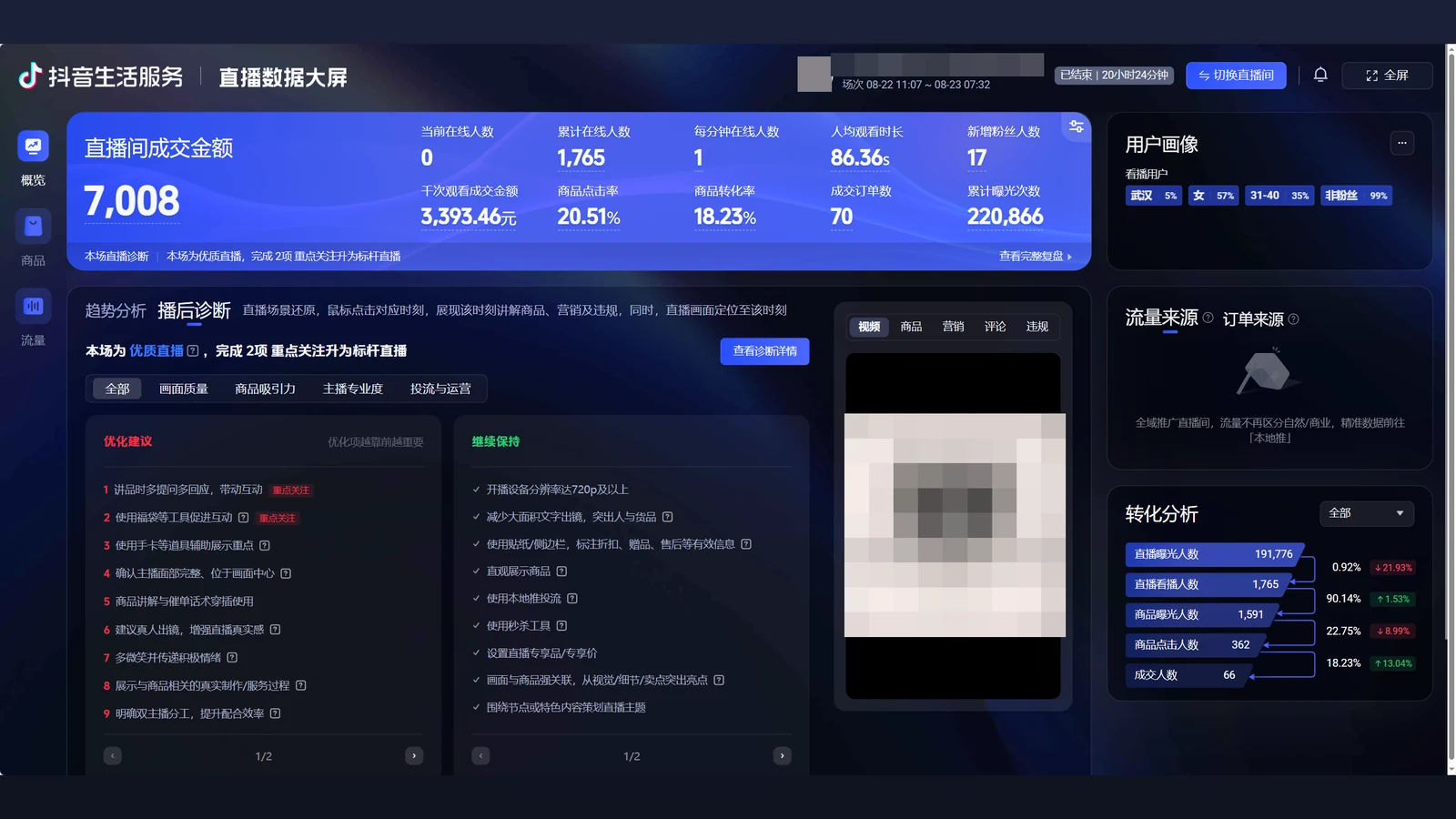Click help icon for 使用福袋等工具促进互动
This screenshot has width=1456, height=819.
(x=243, y=518)
